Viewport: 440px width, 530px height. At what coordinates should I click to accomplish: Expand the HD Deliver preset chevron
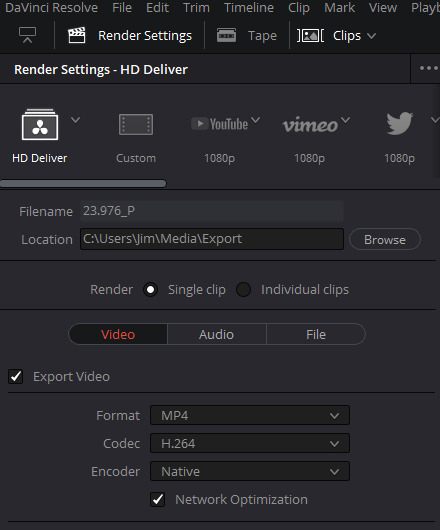pyautogui.click(x=75, y=120)
